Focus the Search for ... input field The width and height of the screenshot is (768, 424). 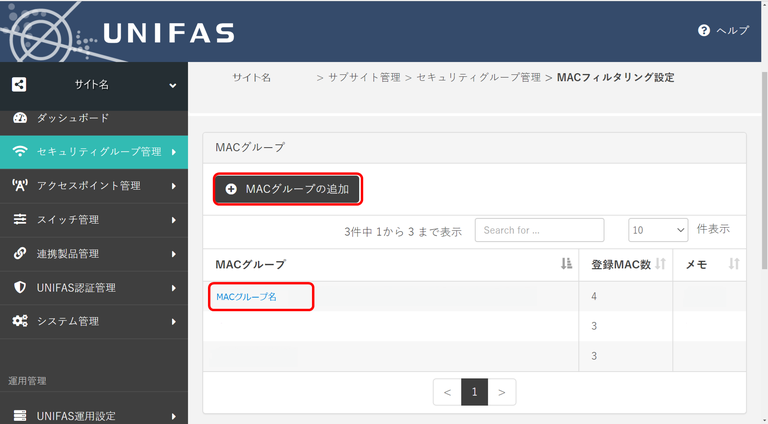coord(539,230)
